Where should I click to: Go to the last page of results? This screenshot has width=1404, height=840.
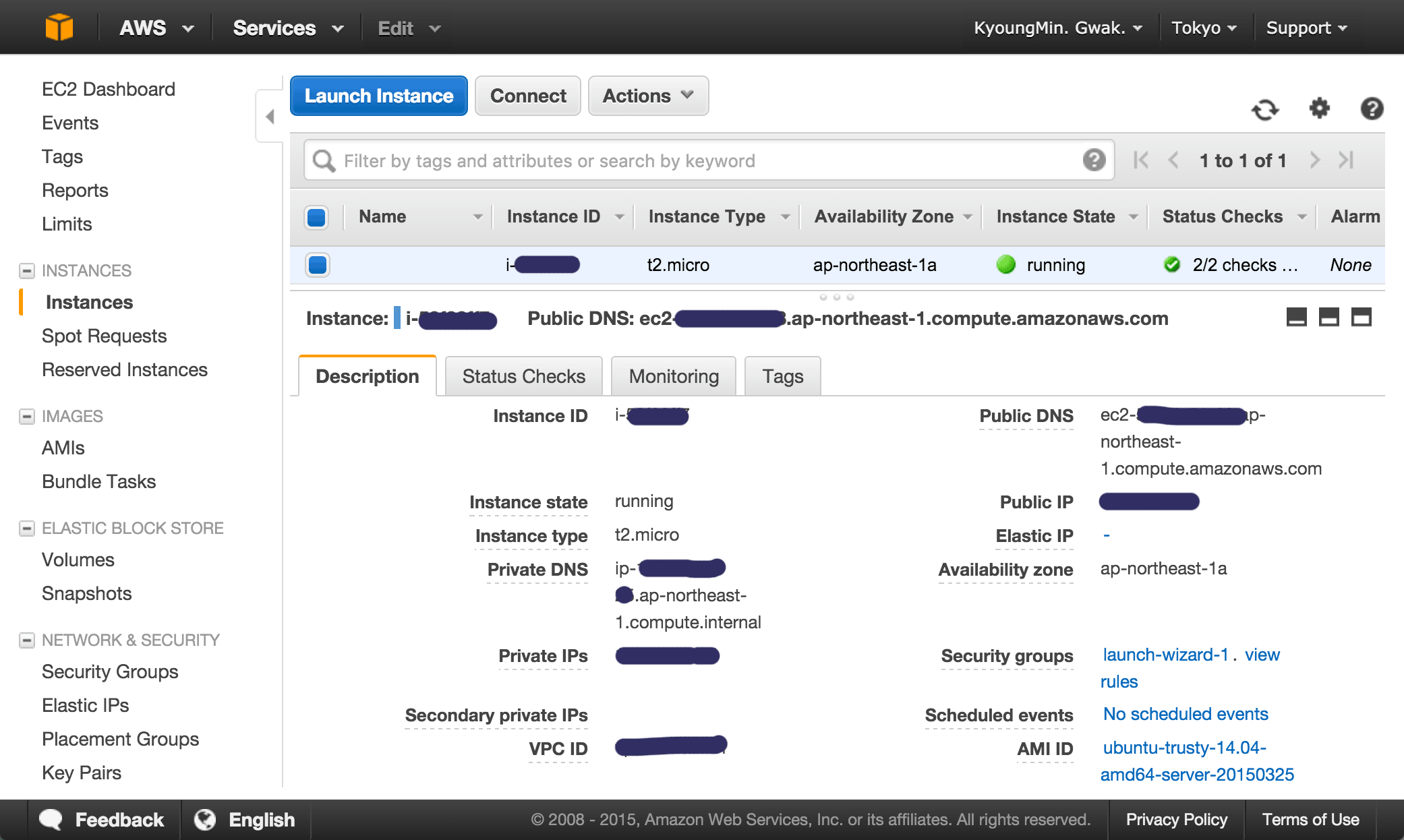[x=1346, y=160]
